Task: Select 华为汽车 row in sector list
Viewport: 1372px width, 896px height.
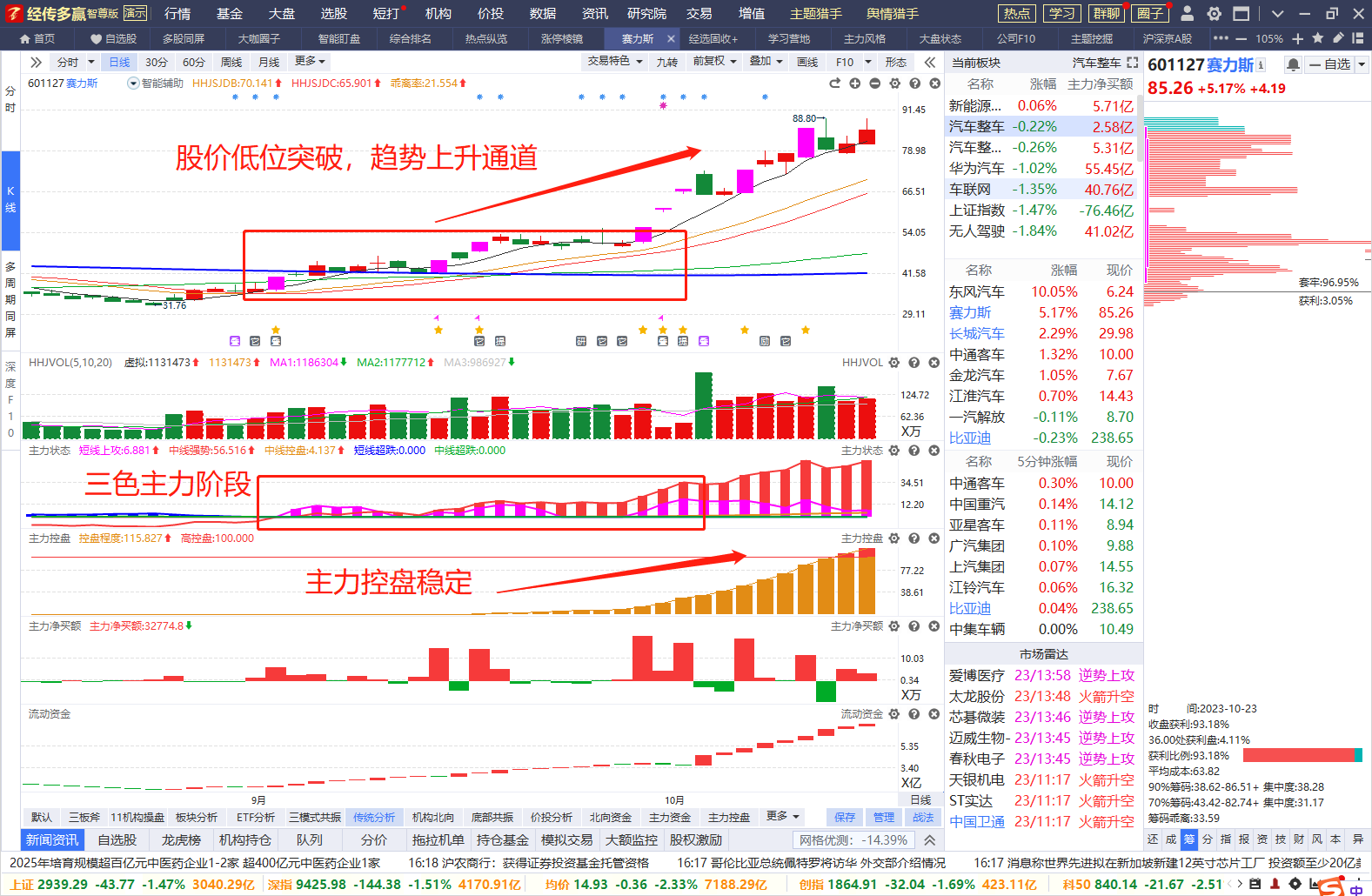Action: (1041, 168)
